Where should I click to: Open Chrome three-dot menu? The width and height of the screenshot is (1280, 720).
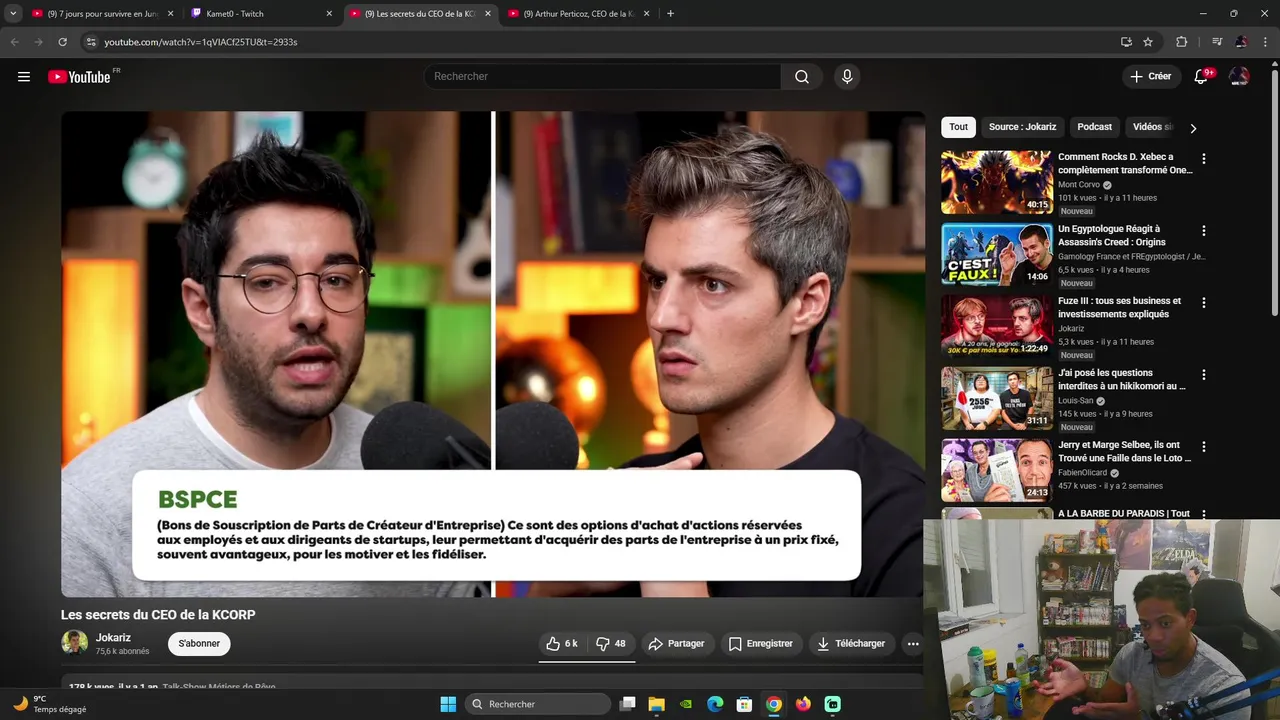point(1265,42)
